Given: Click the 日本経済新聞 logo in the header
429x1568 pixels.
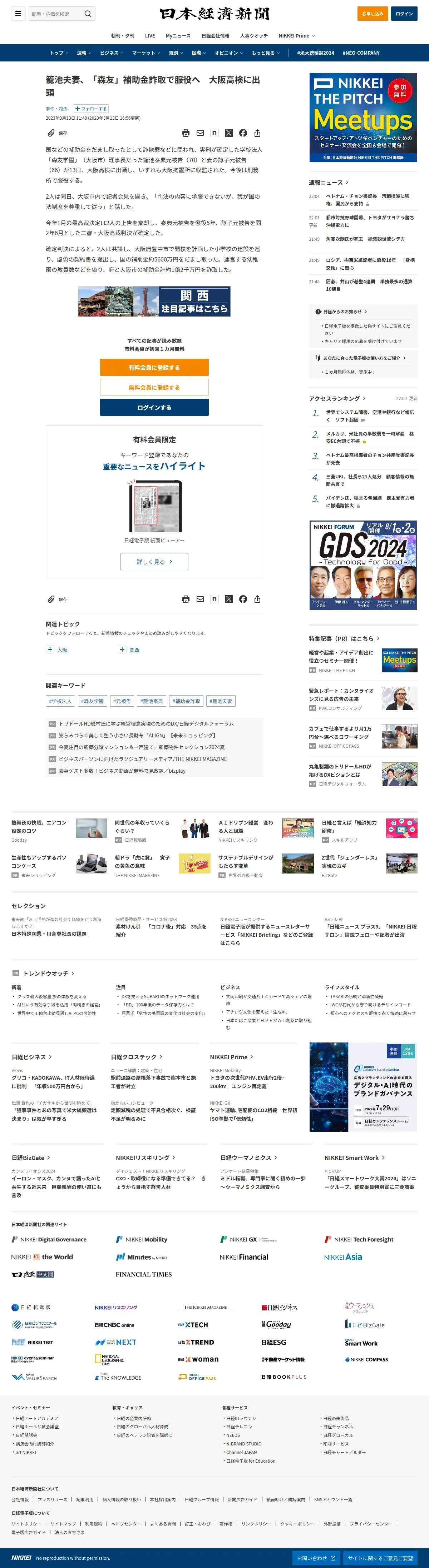Looking at the screenshot, I should point(214,13).
